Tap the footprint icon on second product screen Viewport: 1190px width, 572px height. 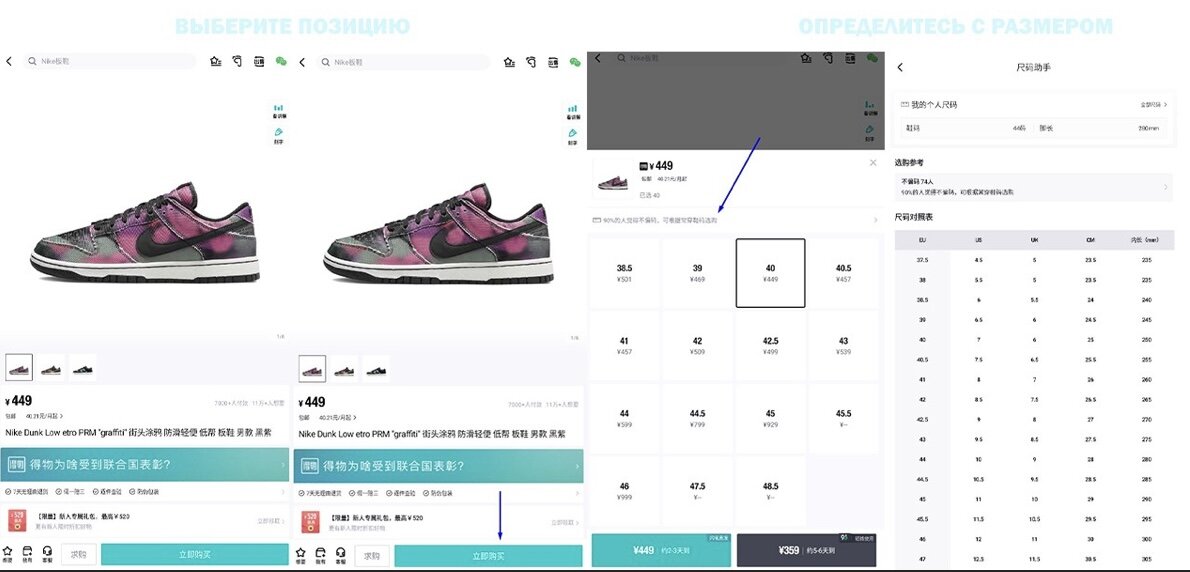pos(530,62)
